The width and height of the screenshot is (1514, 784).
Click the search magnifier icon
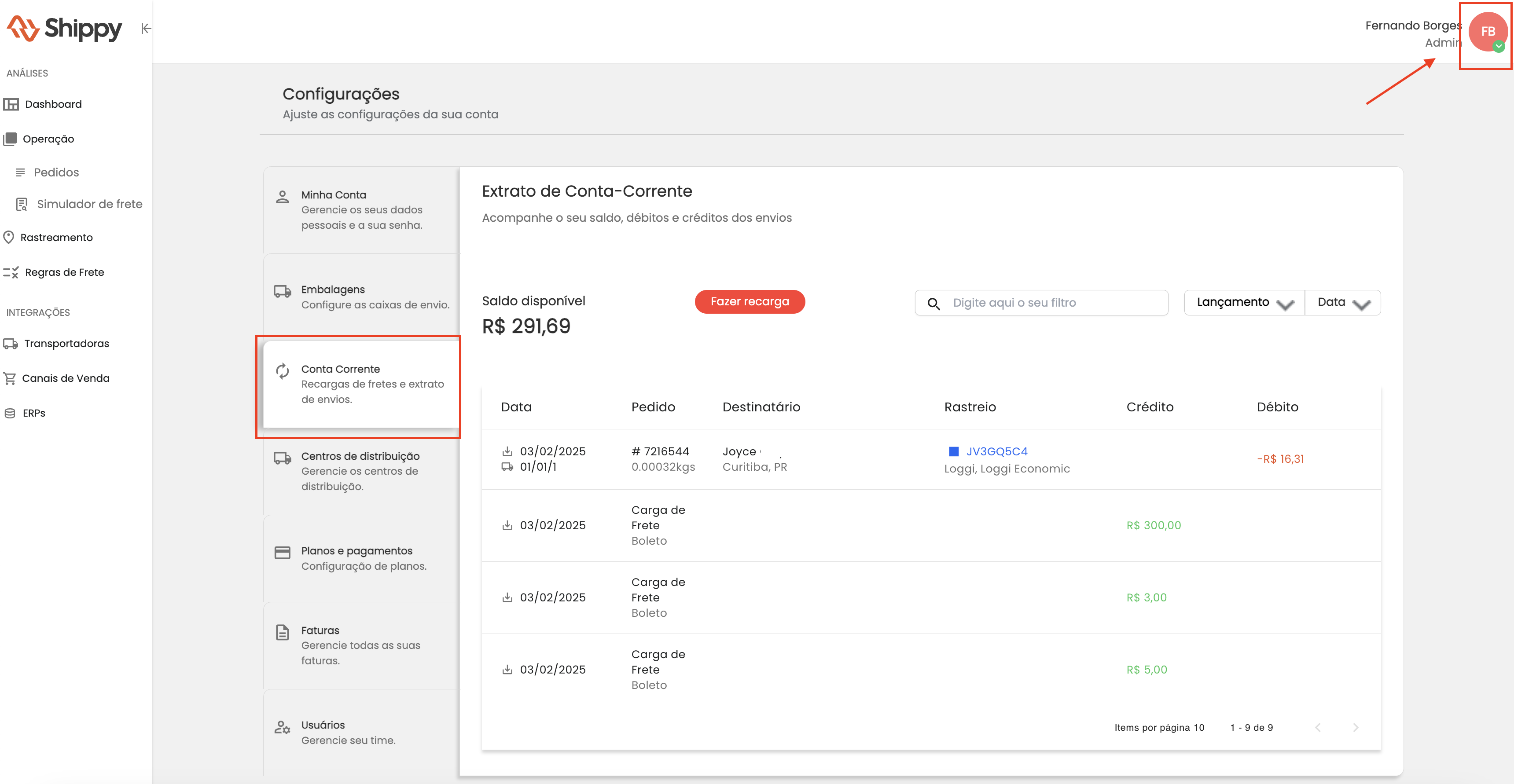pos(933,303)
